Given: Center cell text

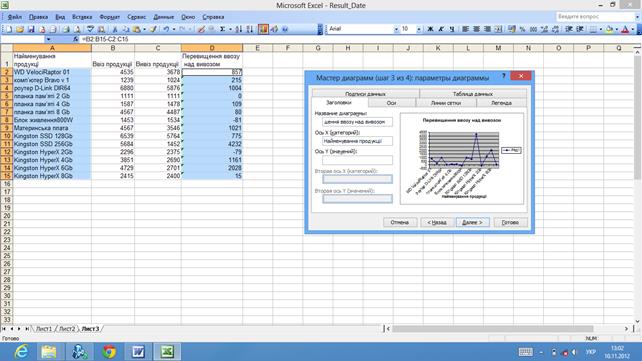Looking at the screenshot, I should click(x=477, y=29).
